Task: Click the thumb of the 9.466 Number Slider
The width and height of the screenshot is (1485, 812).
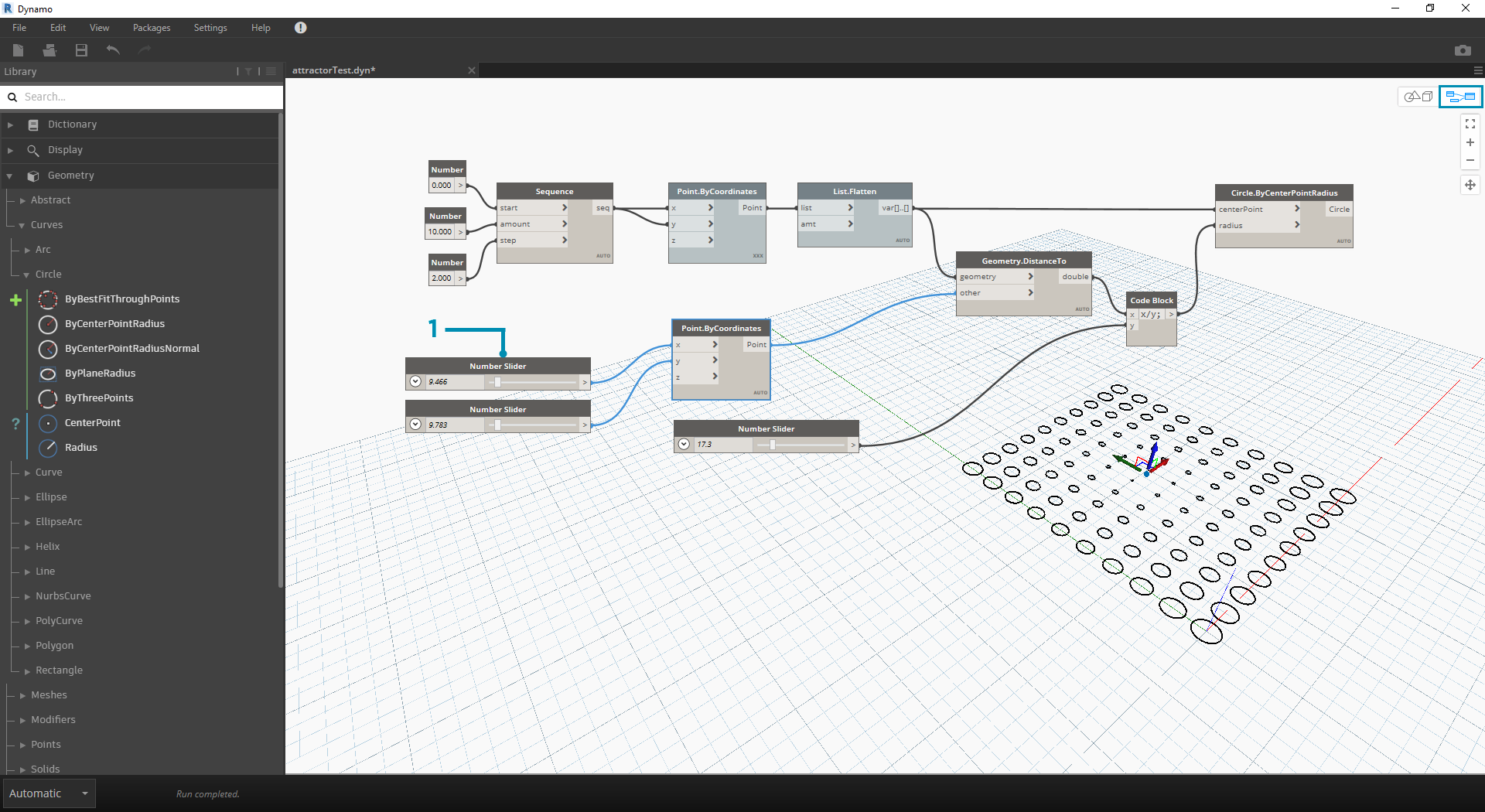Action: coord(497,382)
